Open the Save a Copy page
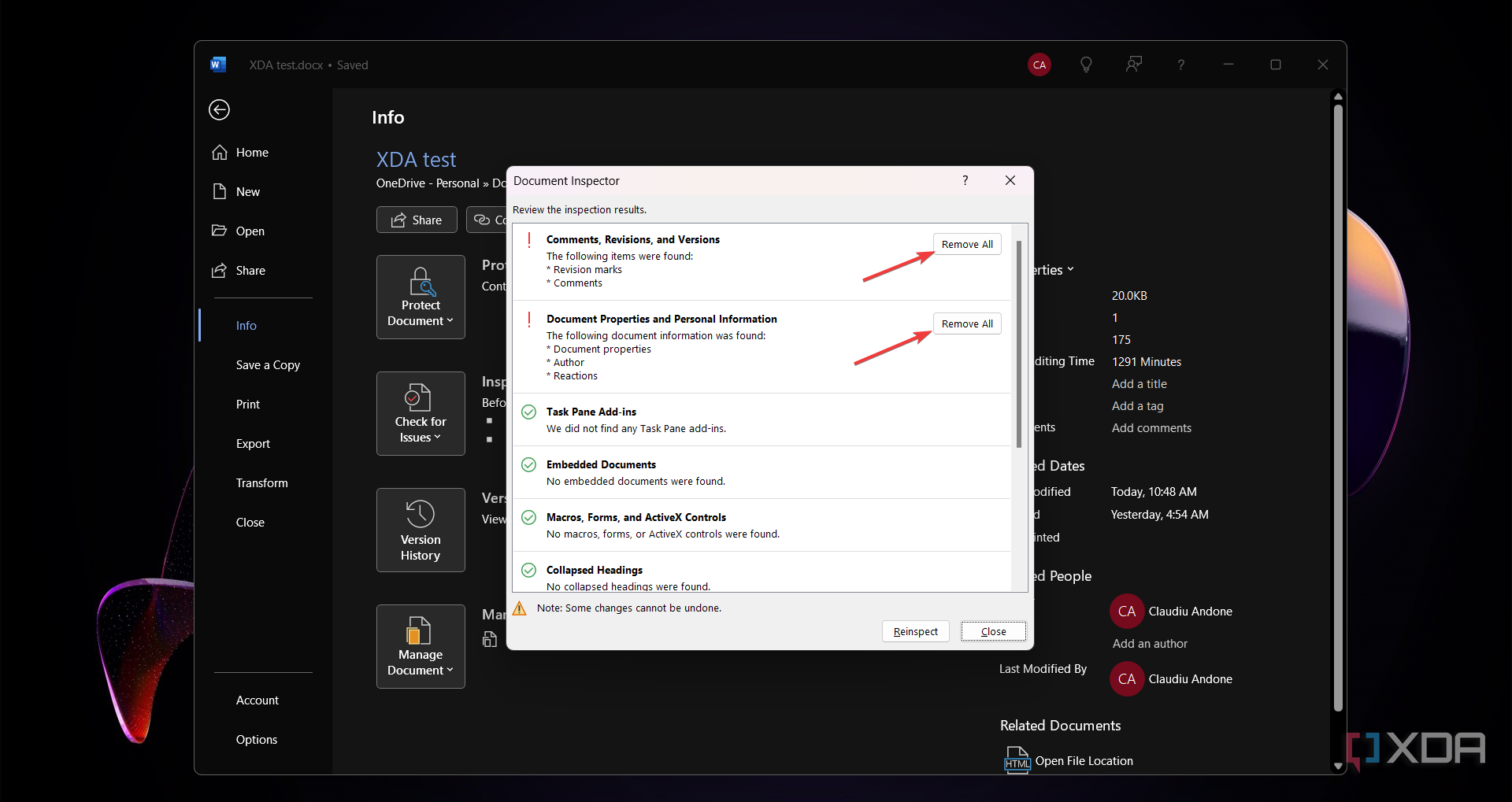The width and height of the screenshot is (1512, 802). tap(268, 365)
